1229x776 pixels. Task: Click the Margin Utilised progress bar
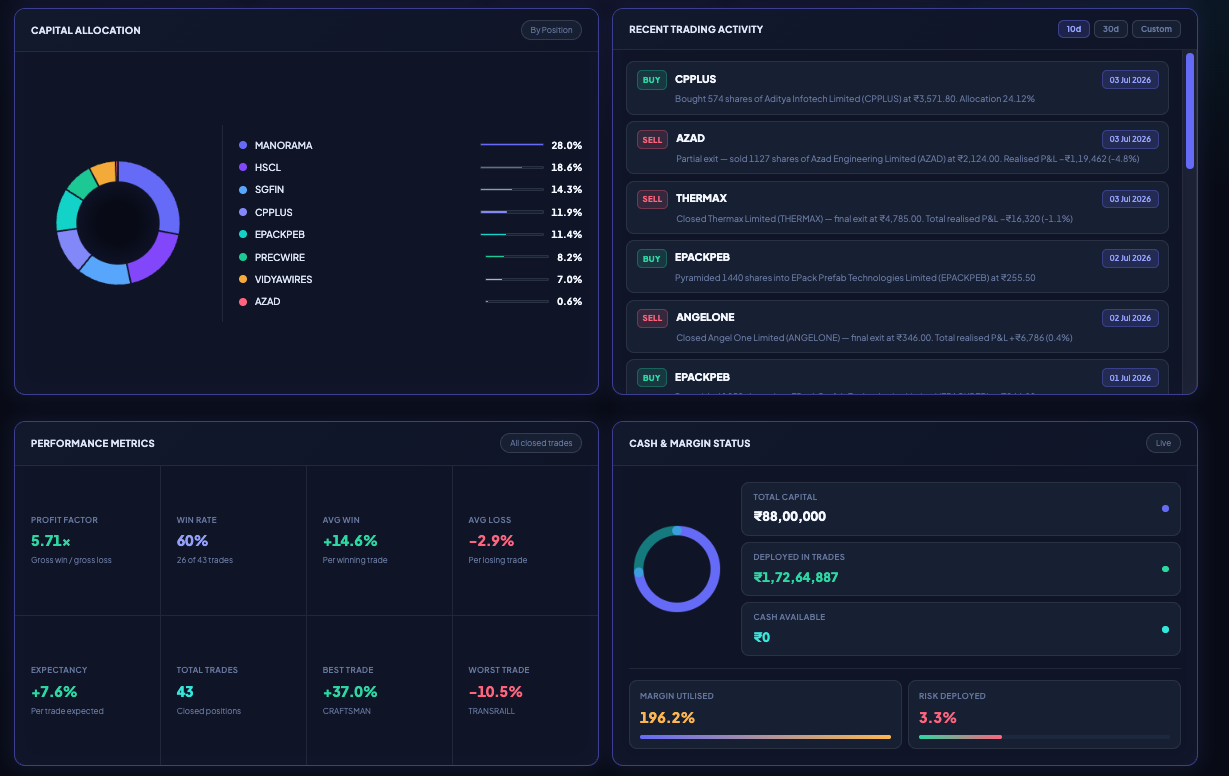coord(765,737)
